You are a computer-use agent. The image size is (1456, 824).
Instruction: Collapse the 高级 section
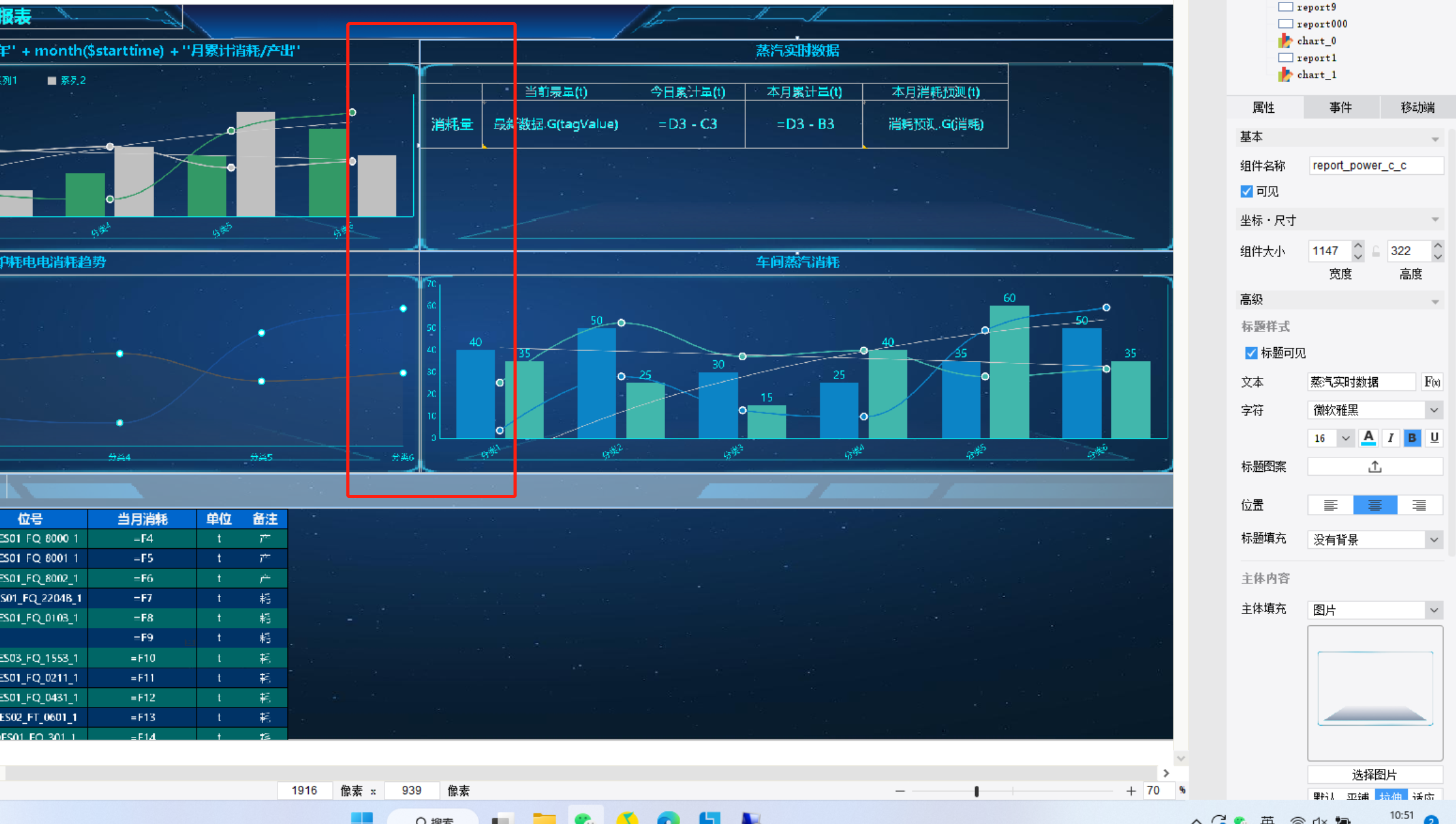[x=1435, y=301]
